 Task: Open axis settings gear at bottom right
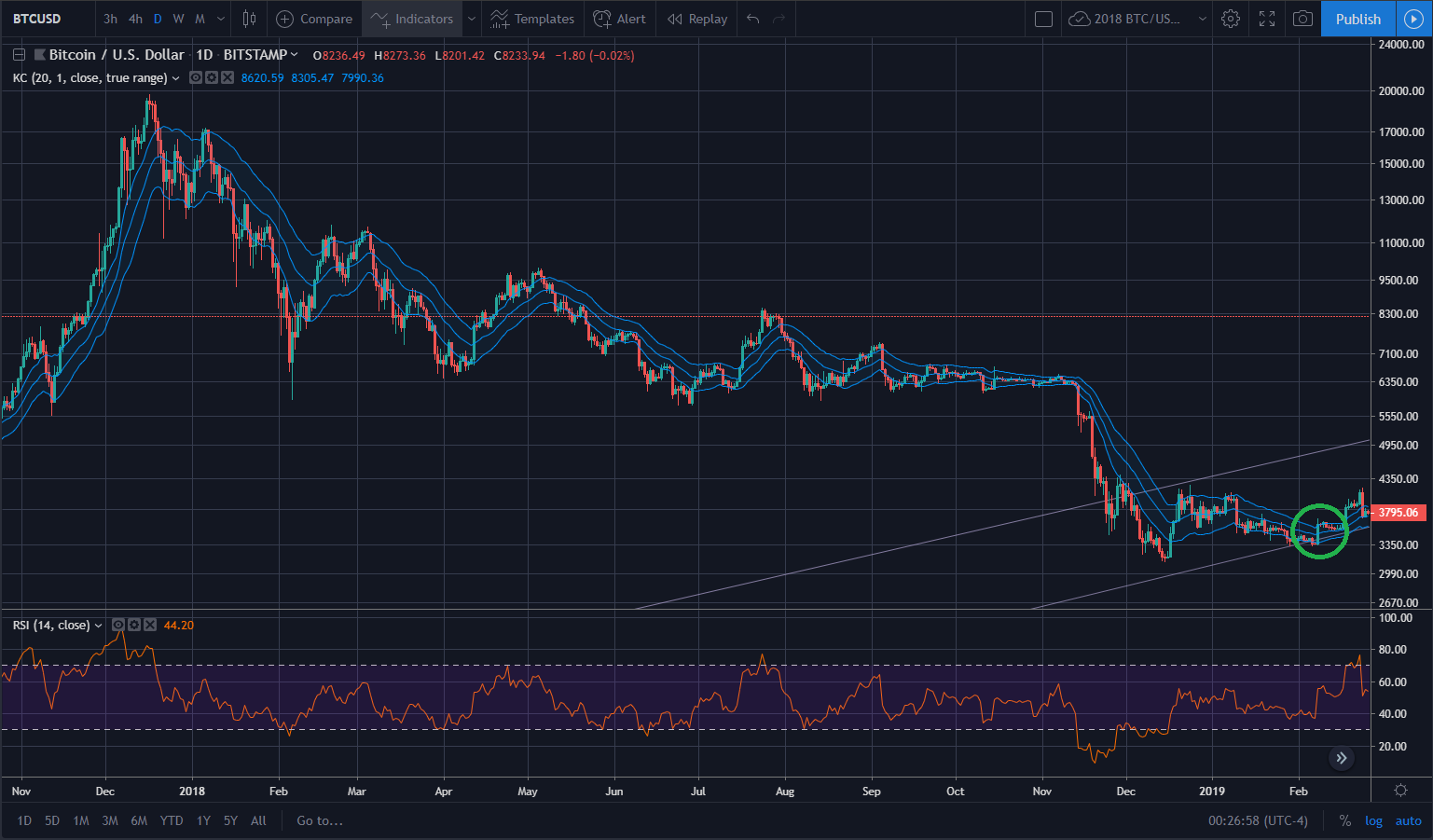[1400, 790]
